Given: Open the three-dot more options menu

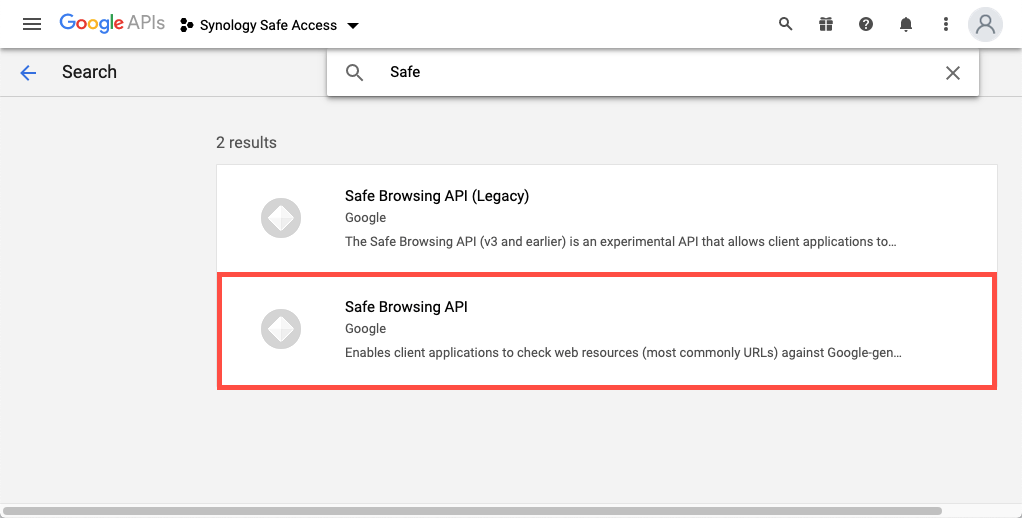Looking at the screenshot, I should click(945, 24).
